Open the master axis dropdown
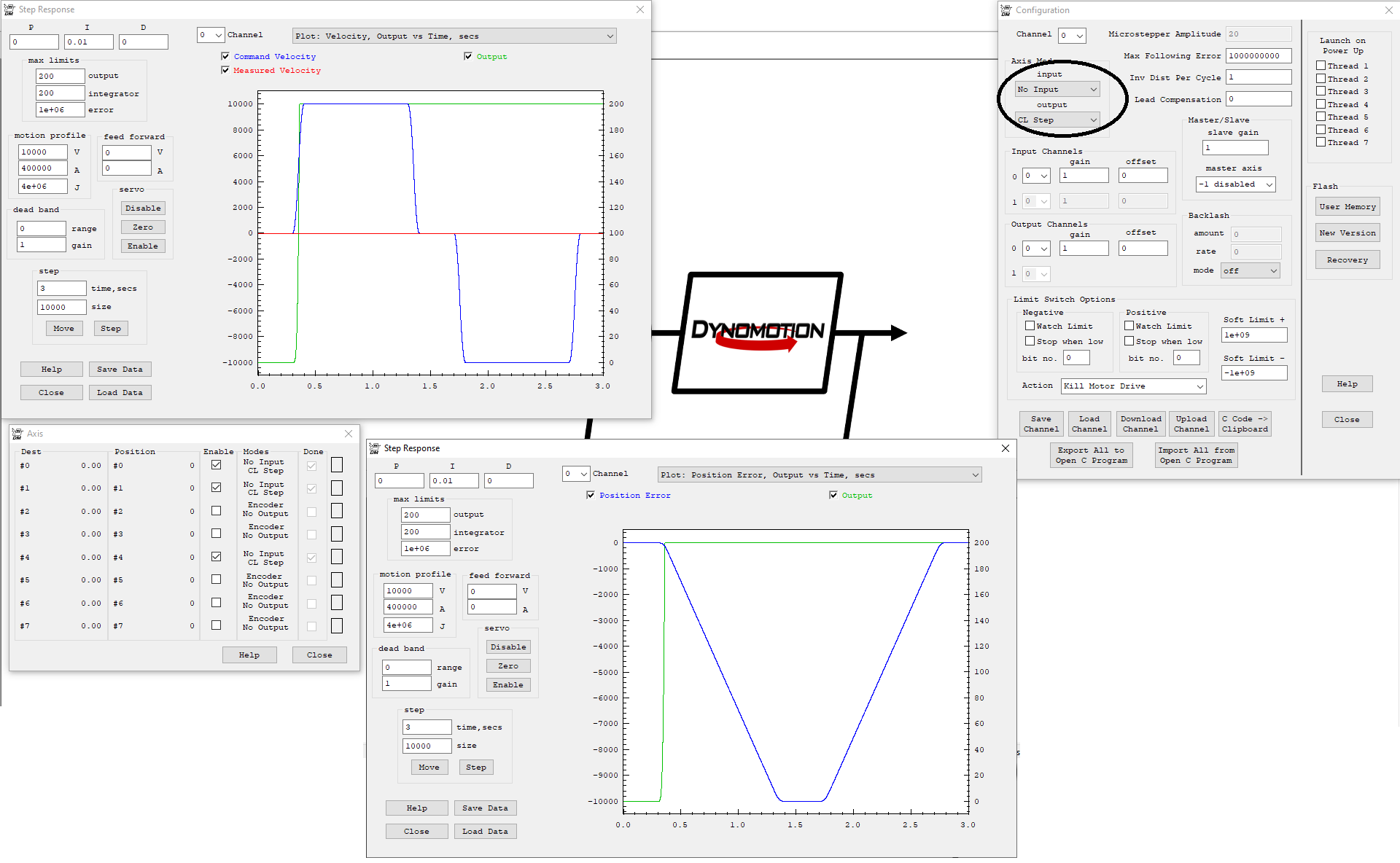The width and height of the screenshot is (1400, 863). 1235,184
